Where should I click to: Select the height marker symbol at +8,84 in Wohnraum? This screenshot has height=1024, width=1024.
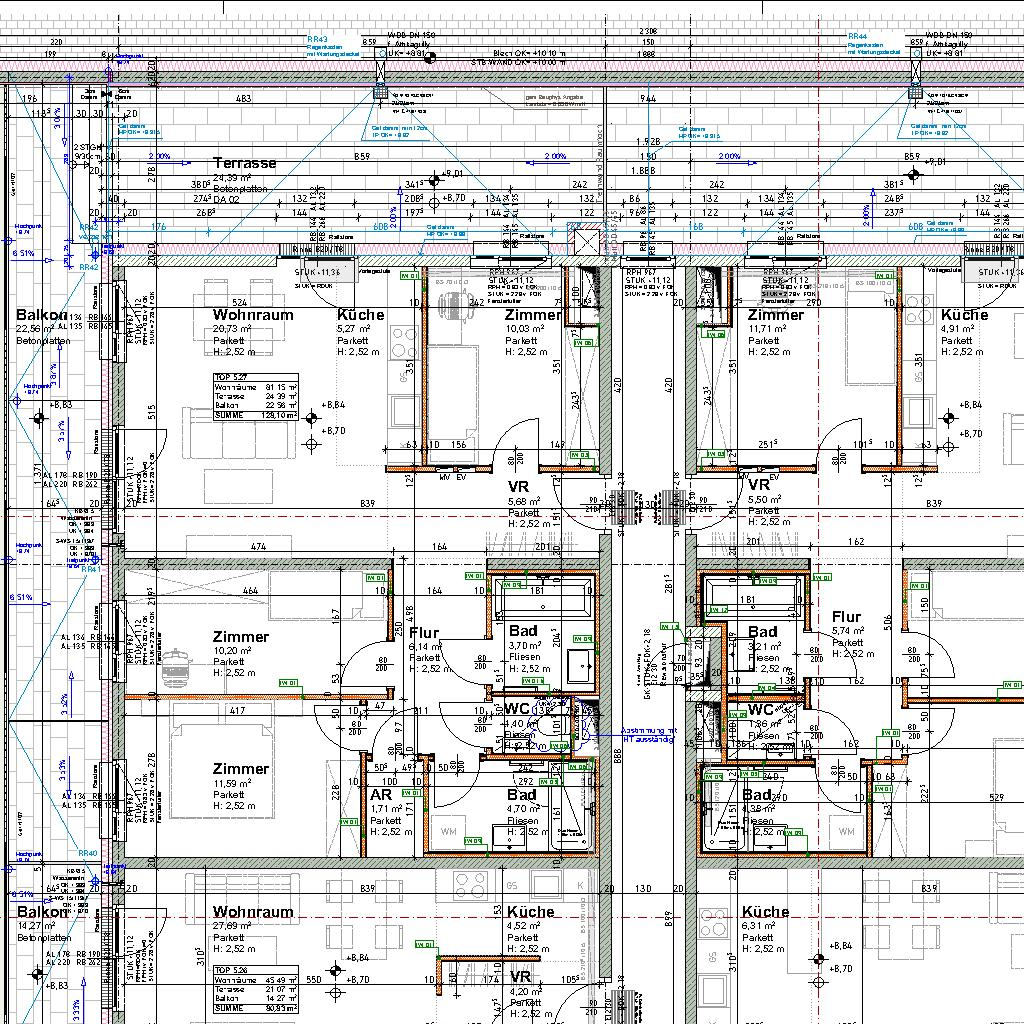[311, 405]
